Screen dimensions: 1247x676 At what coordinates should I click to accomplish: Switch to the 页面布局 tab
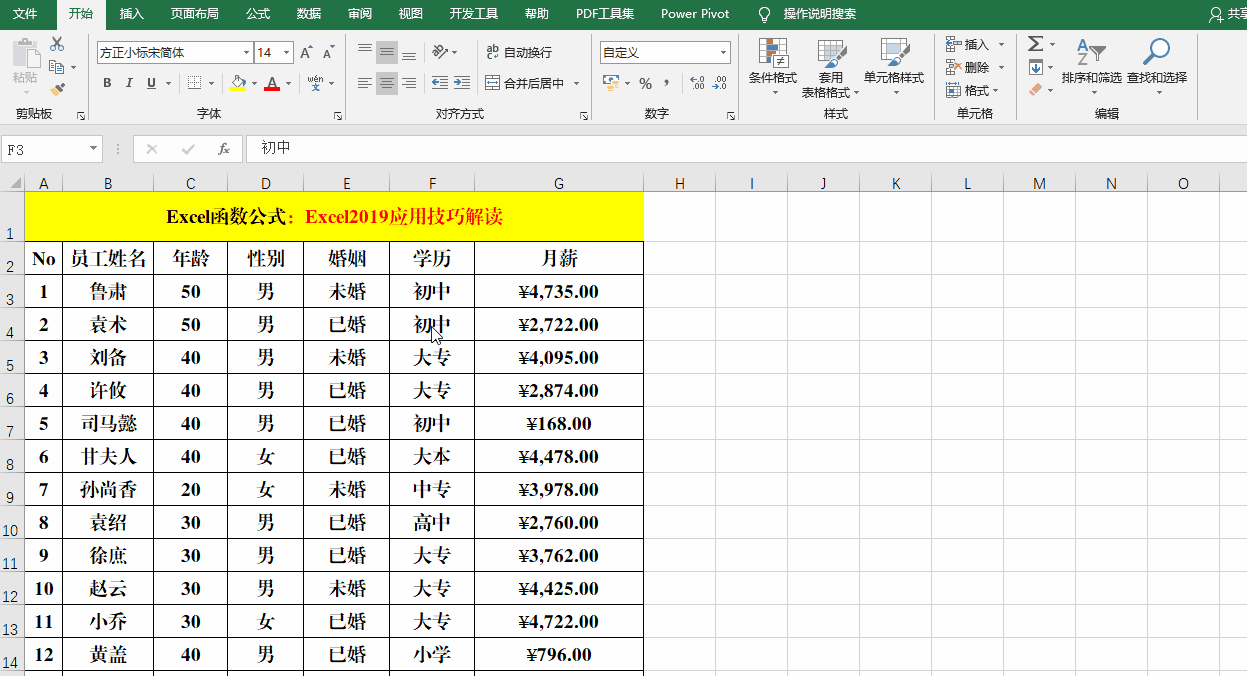point(194,14)
